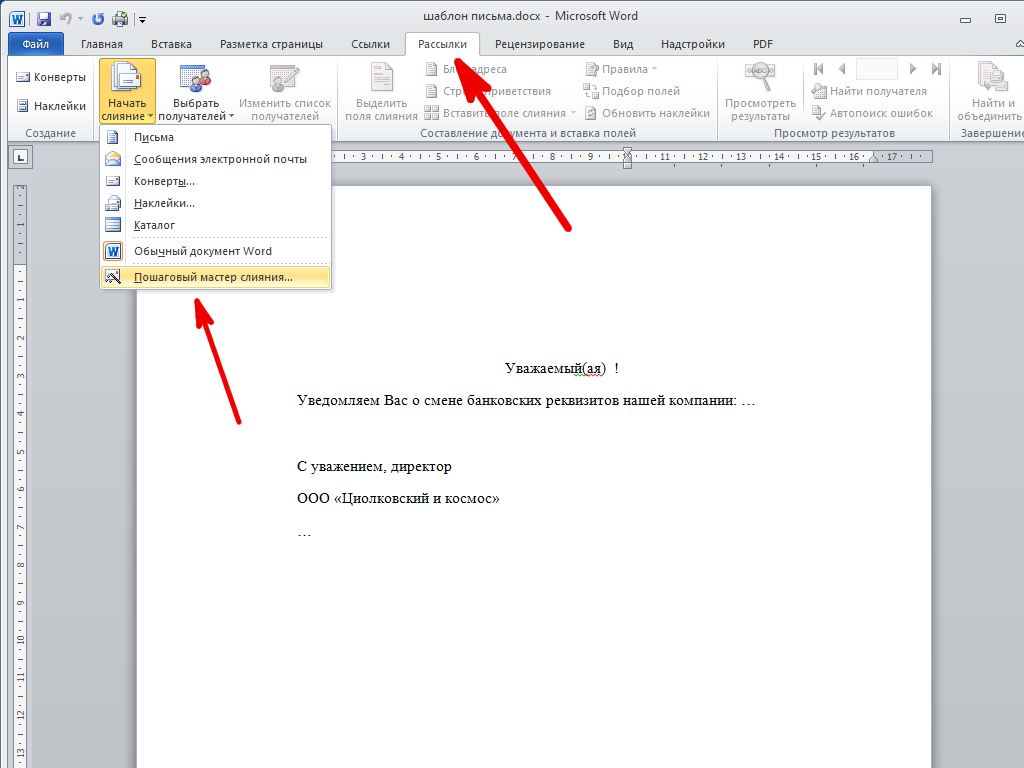The height and width of the screenshot is (768, 1024).
Task: Open the Рецензирование tab
Action: point(539,44)
